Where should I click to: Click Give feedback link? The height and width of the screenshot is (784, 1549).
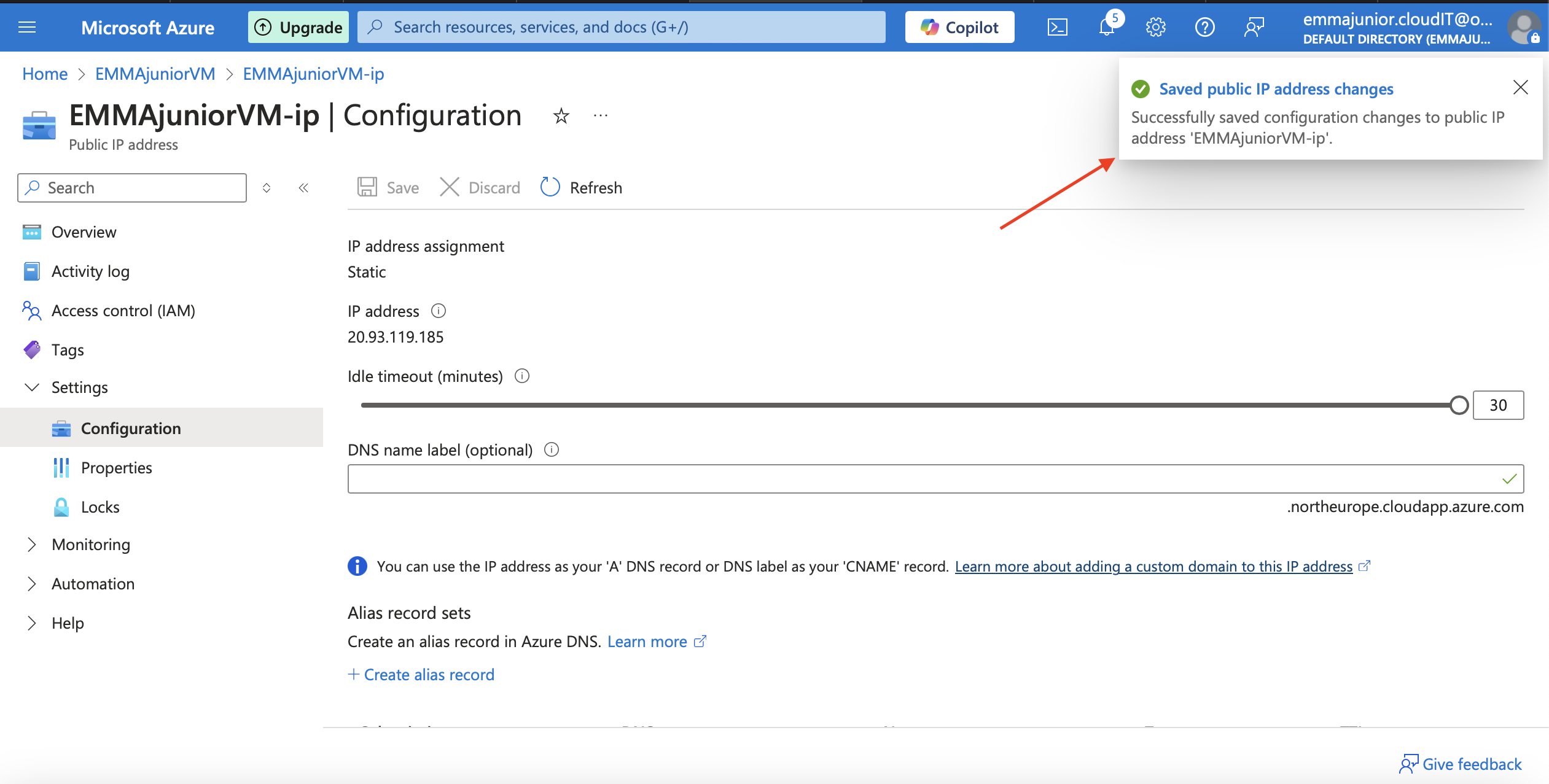click(1461, 764)
